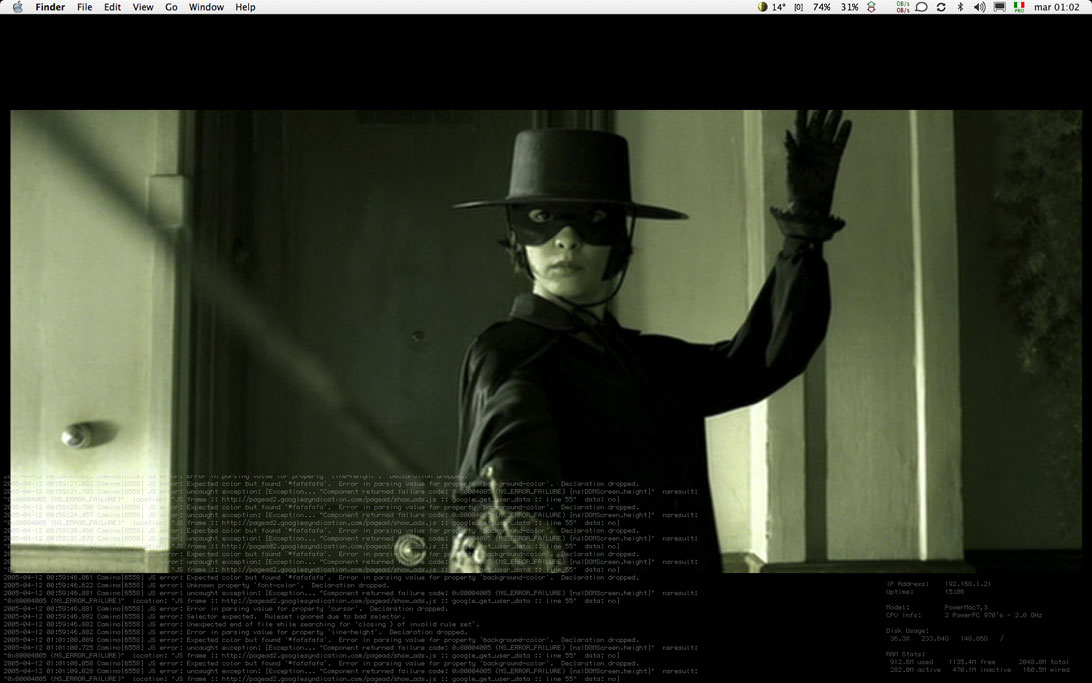
Task: Click the network throughput 0B/s indicator
Action: pyautogui.click(x=903, y=7)
